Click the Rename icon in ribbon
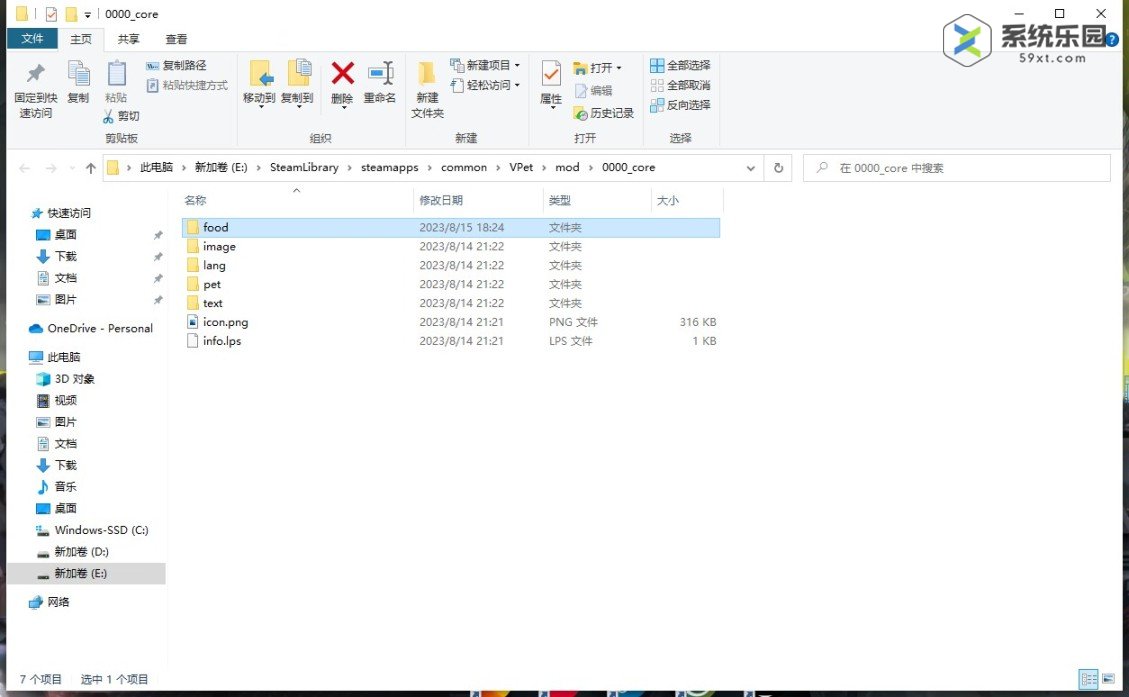The height and width of the screenshot is (697, 1129). pyautogui.click(x=380, y=74)
